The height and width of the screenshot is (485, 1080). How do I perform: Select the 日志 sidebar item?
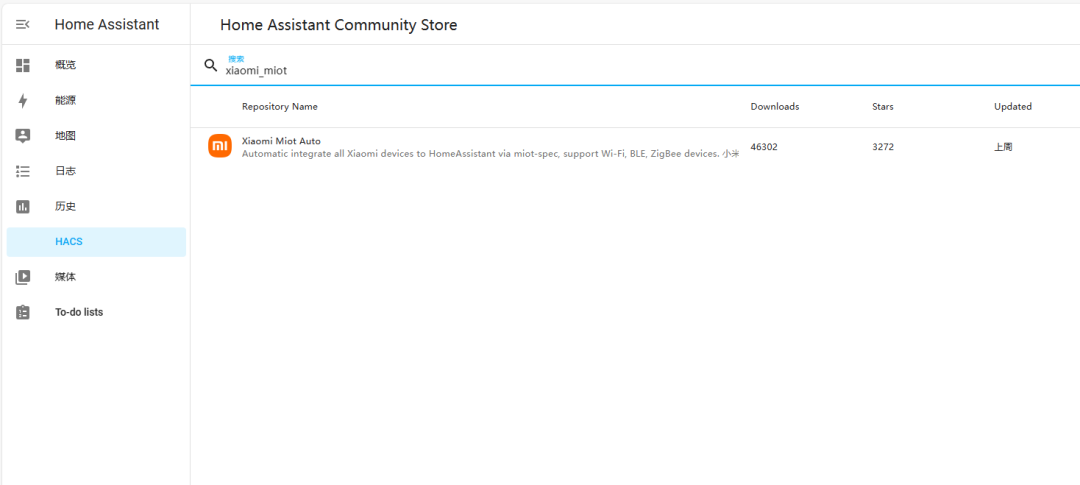[x=96, y=171]
